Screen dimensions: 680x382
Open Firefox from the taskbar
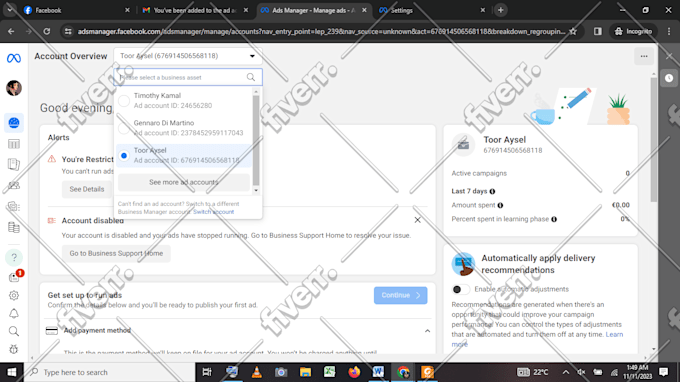click(354, 372)
